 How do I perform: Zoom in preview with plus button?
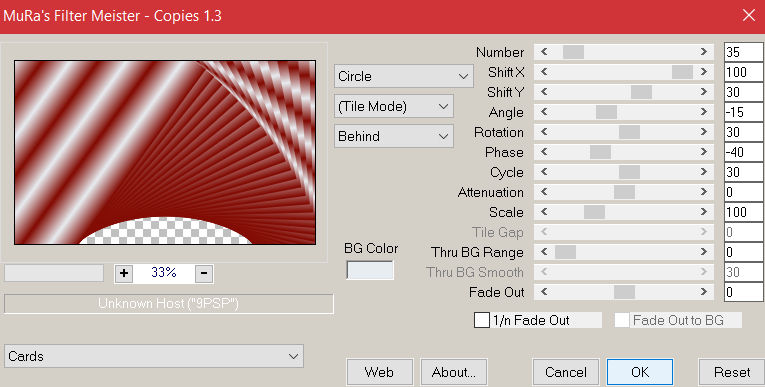pyautogui.click(x=124, y=273)
